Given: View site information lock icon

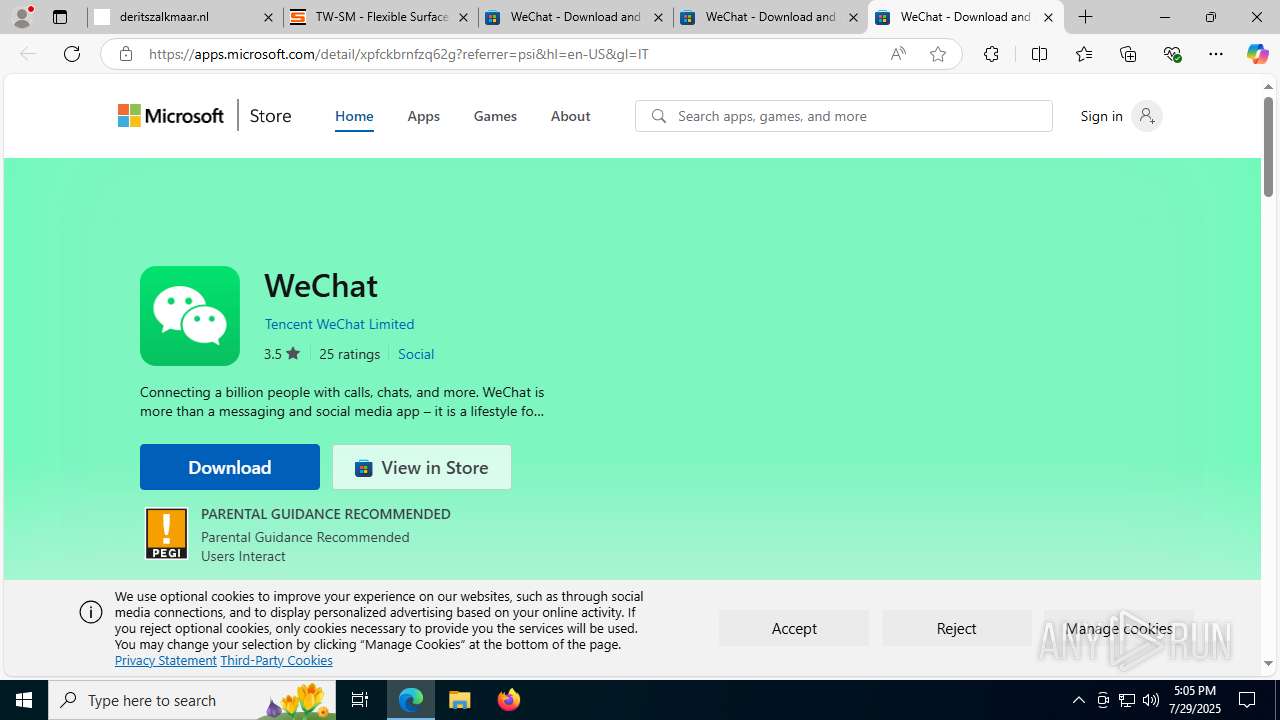Looking at the screenshot, I should coord(126,54).
